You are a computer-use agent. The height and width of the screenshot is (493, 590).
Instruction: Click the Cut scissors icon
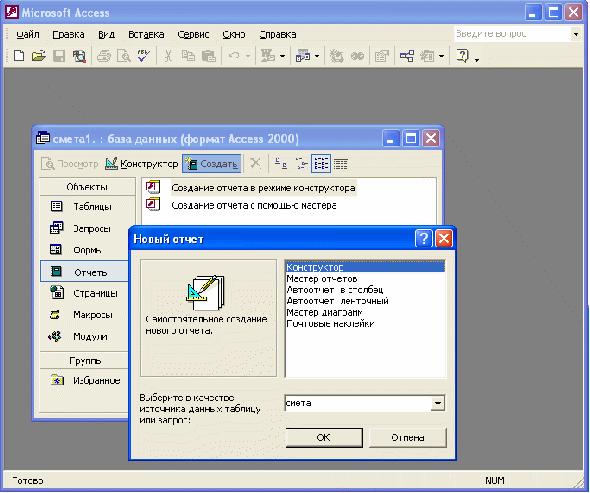pyautogui.click(x=168, y=56)
